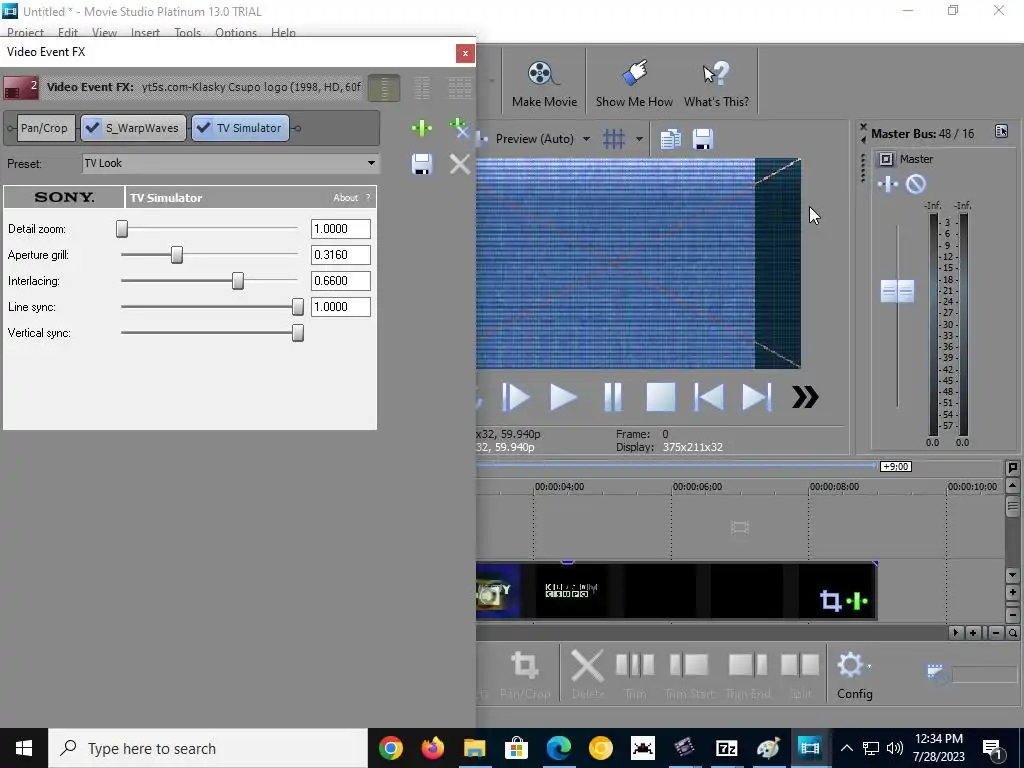Open the Project menu
The height and width of the screenshot is (768, 1024).
coord(25,33)
